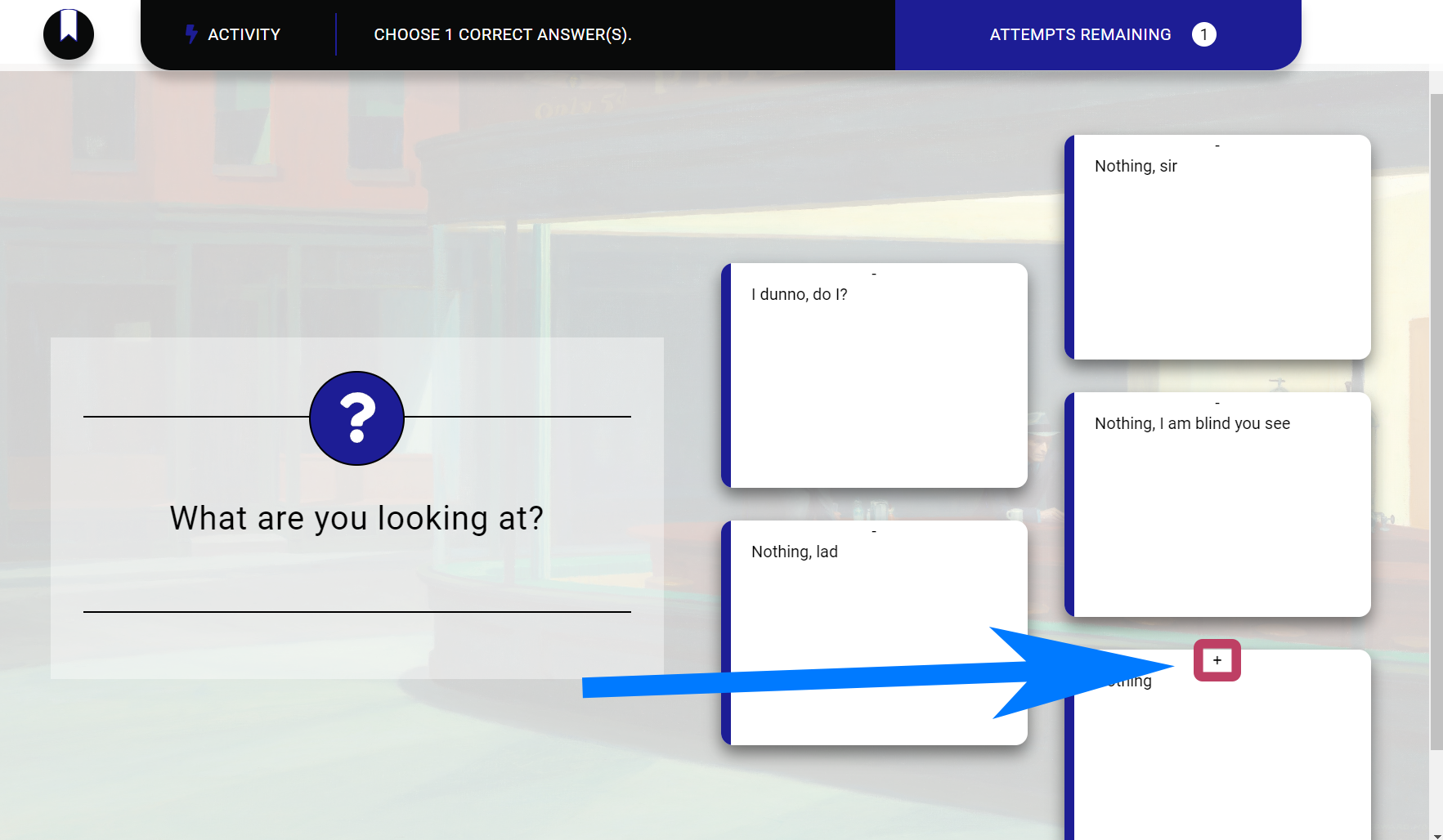
Task: Pick the "Nothing, I am blind you see" text
Action: pyautogui.click(x=1192, y=423)
